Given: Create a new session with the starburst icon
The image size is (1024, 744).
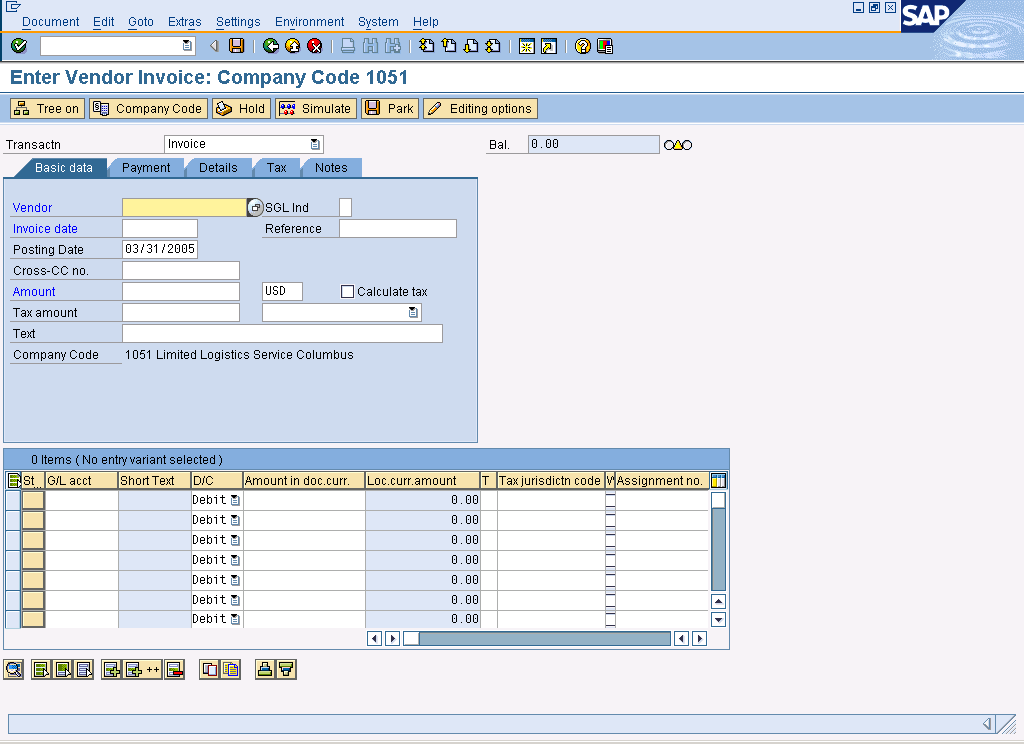Looking at the screenshot, I should 526,46.
